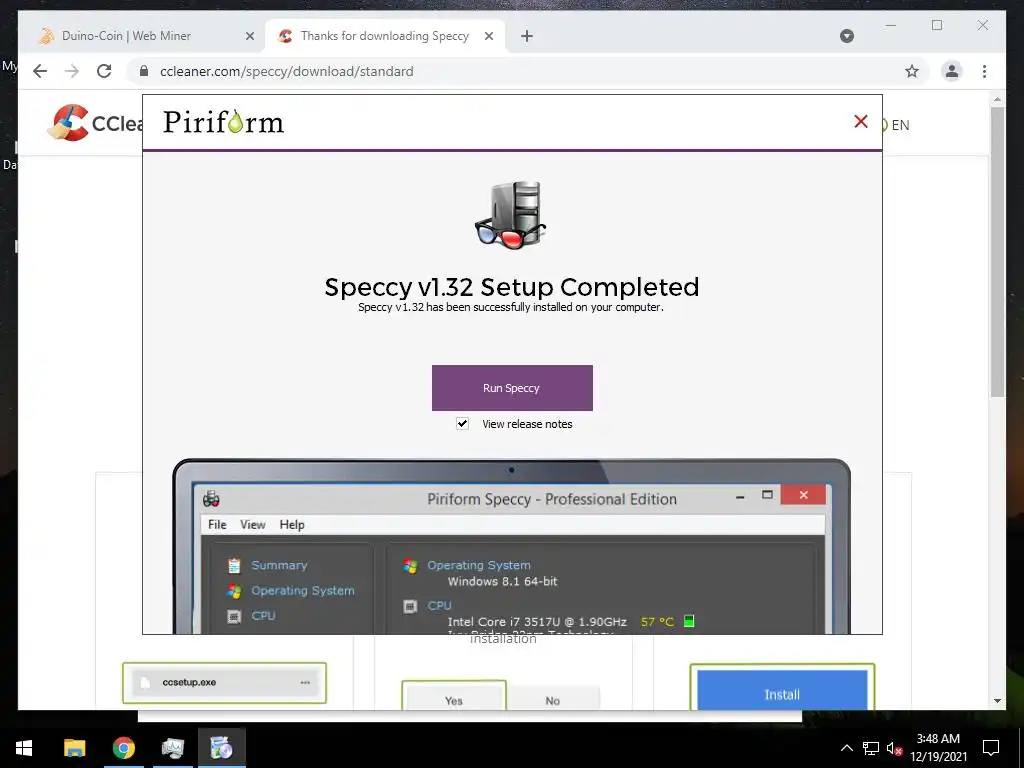Image resolution: width=1024 pixels, height=768 pixels.
Task: Click the network icon in system tray
Action: click(871, 748)
